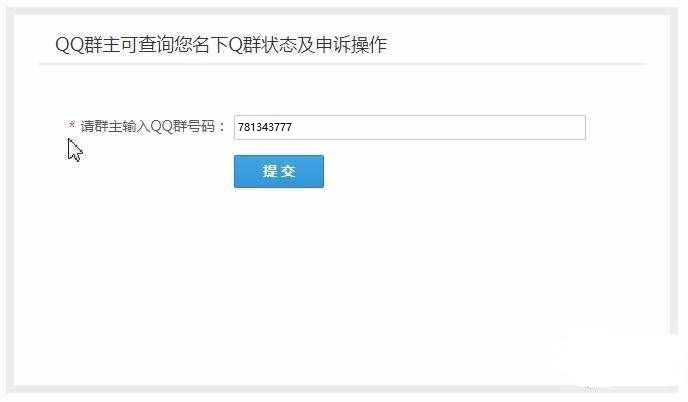Click the digits 777 at number end
Screen dimensions: 688x402
pos(283,127)
